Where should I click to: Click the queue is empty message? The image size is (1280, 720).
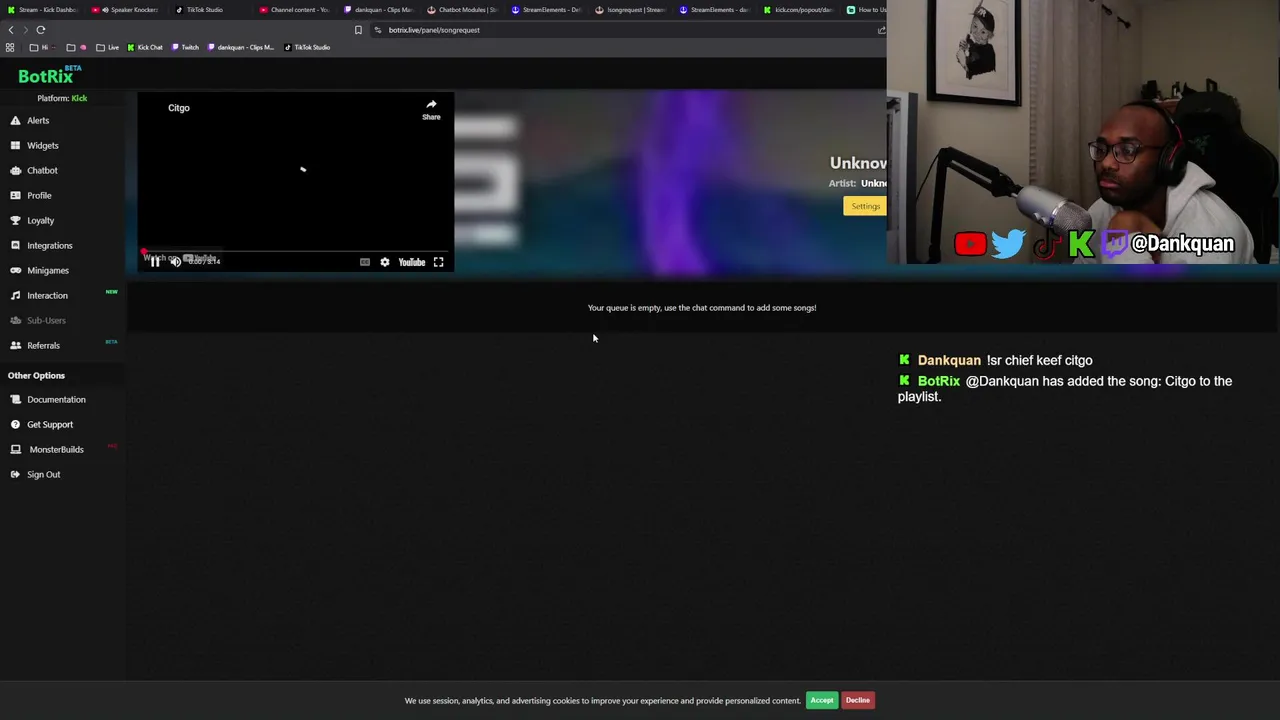pyautogui.click(x=702, y=308)
